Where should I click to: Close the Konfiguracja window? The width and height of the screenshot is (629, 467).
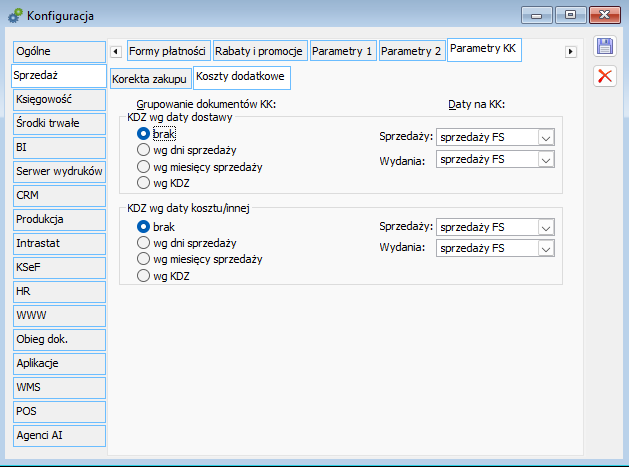605,15
